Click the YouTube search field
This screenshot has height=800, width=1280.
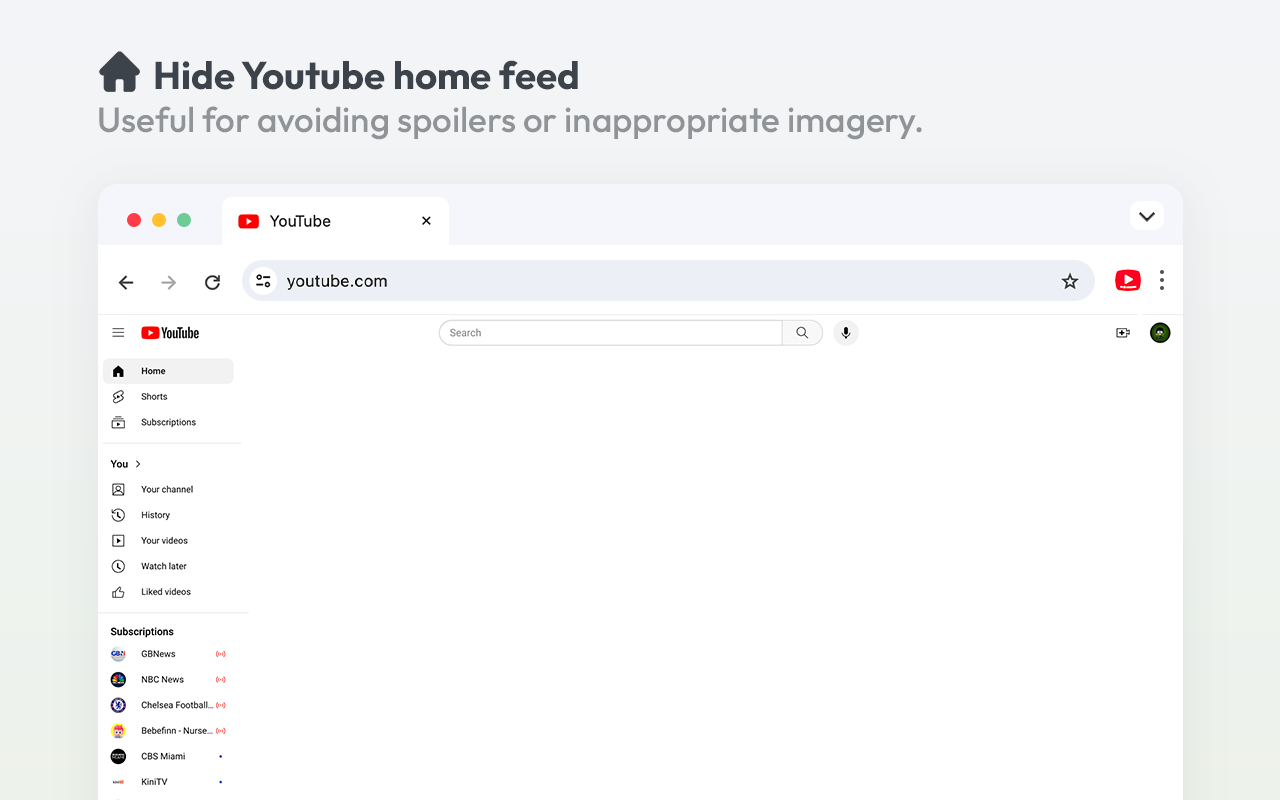[610, 333]
